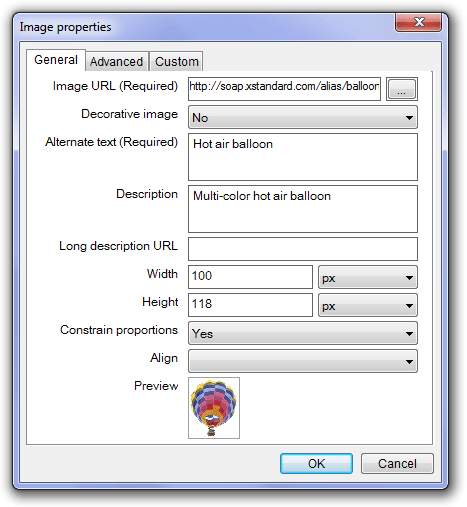Browse for image with the ellipsis button

tap(402, 89)
